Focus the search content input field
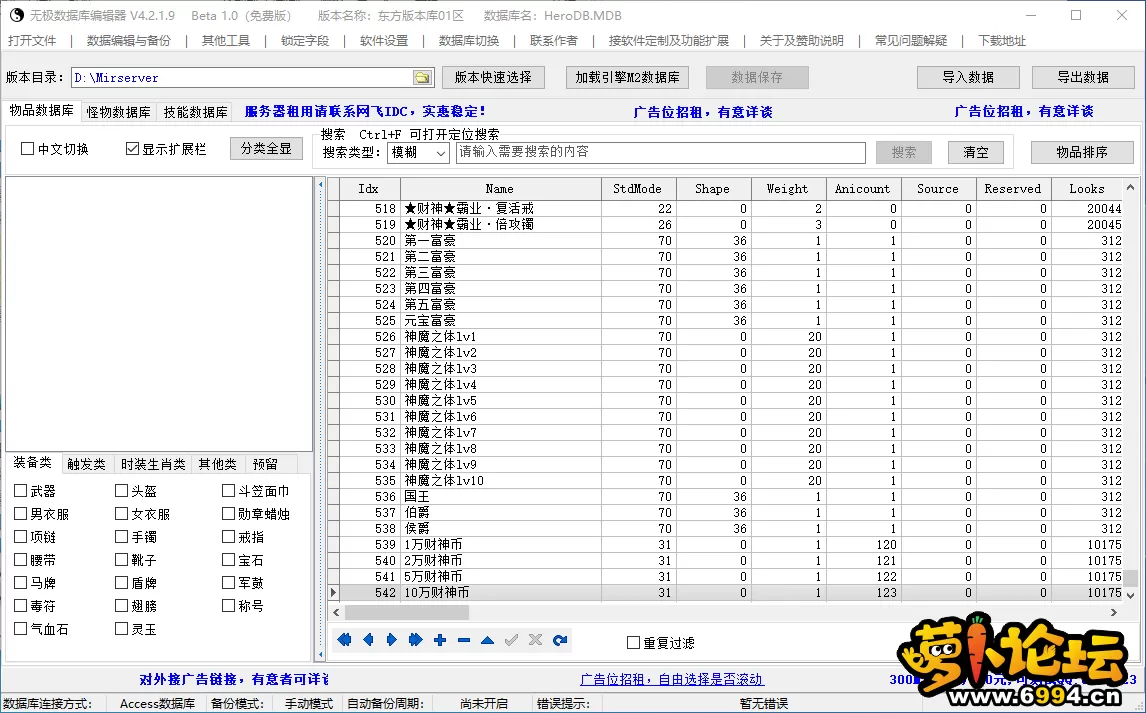The image size is (1146, 713). (661, 153)
